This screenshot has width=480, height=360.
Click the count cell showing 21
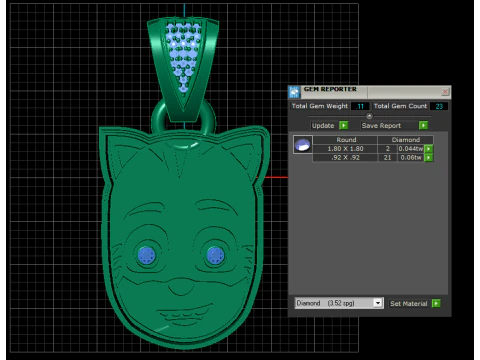387,158
